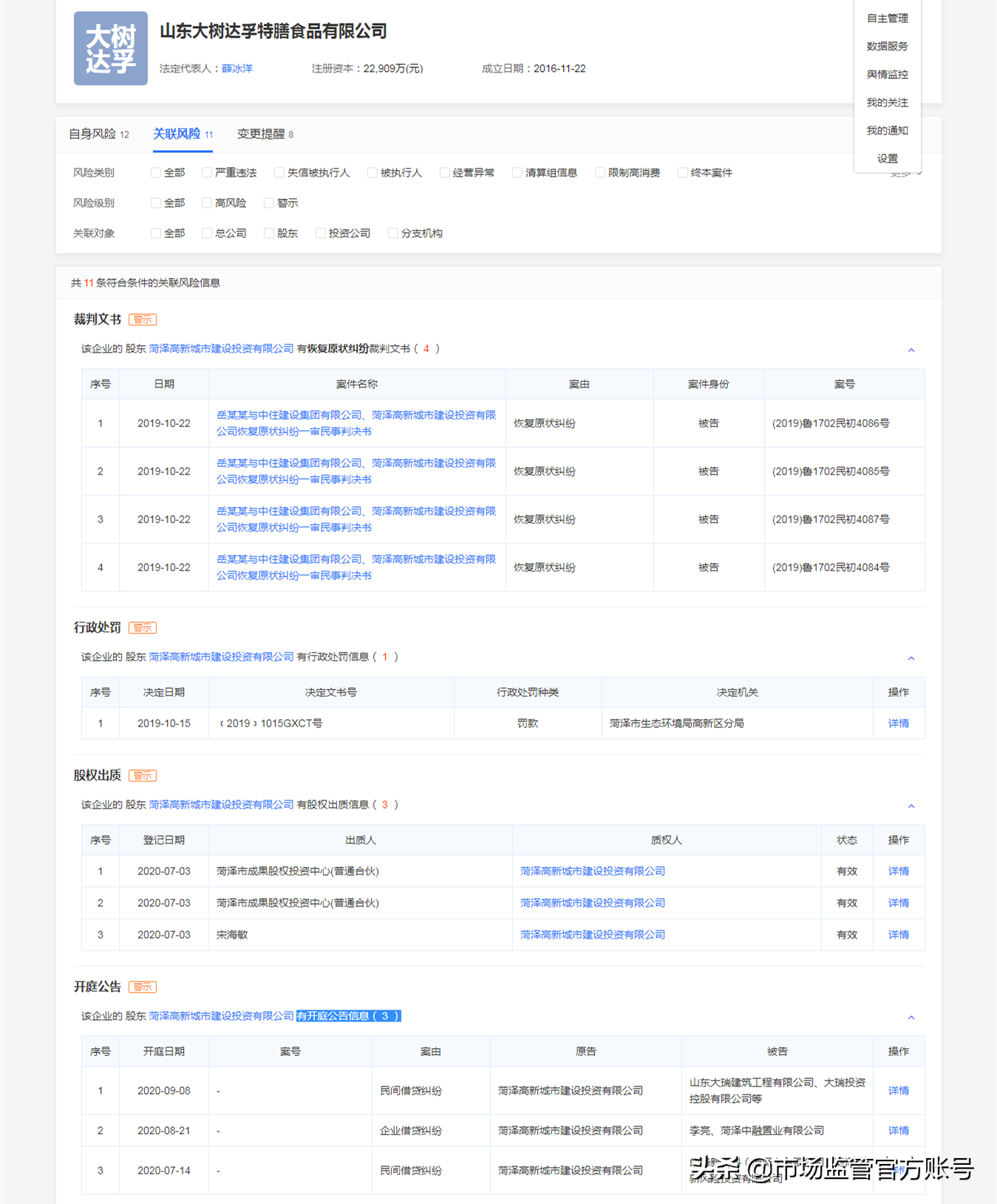Screen dimensions: 997x1204
Task: Open shareholder link in 股权出质 section
Action: (x=221, y=805)
